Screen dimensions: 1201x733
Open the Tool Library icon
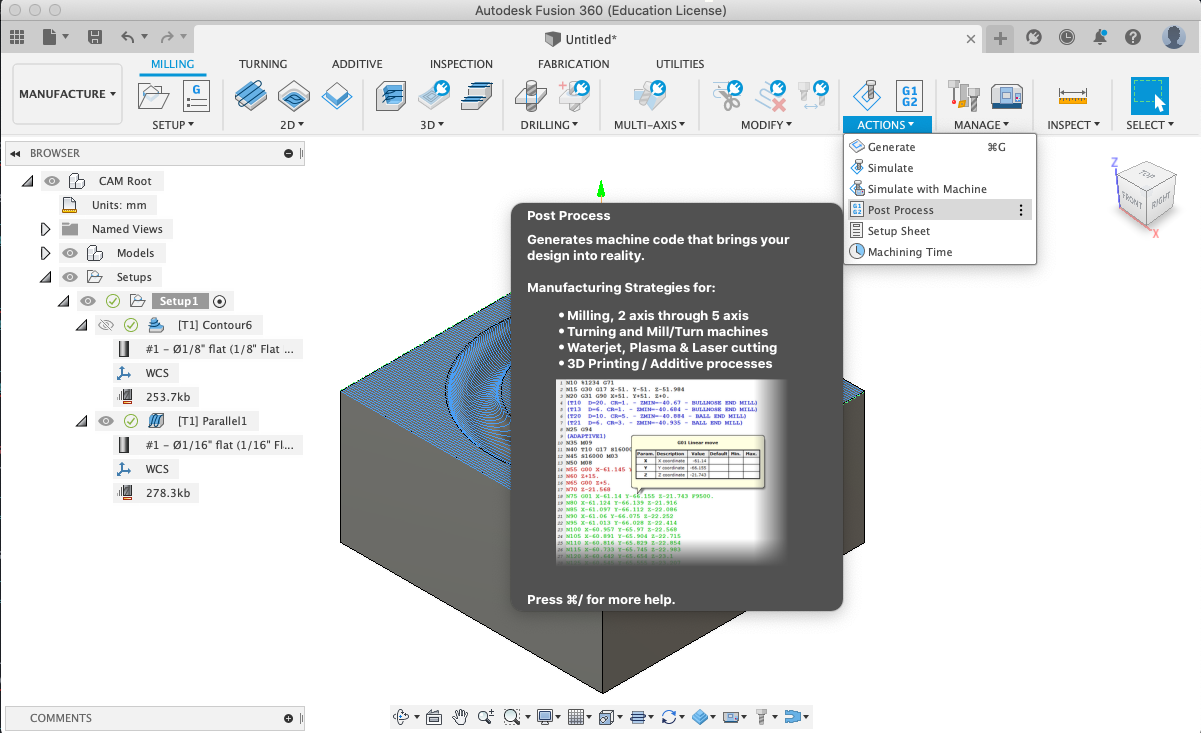pos(964,96)
